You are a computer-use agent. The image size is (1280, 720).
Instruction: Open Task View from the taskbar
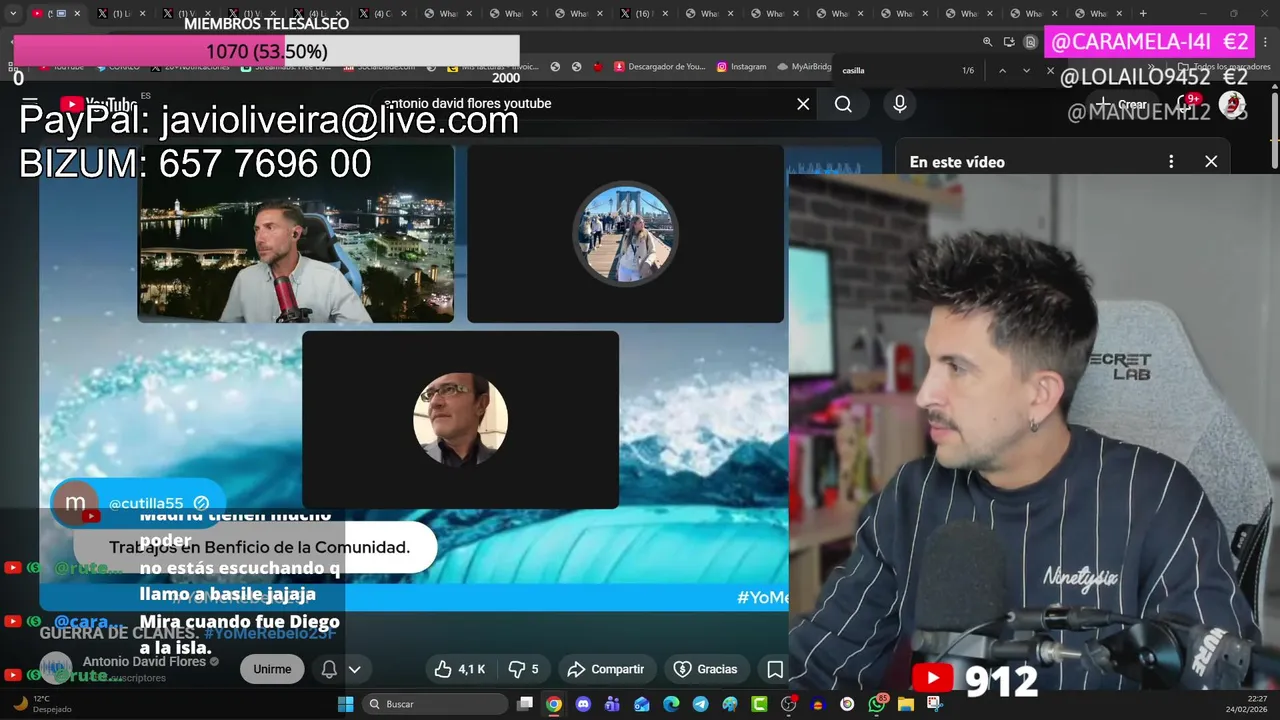[525, 704]
